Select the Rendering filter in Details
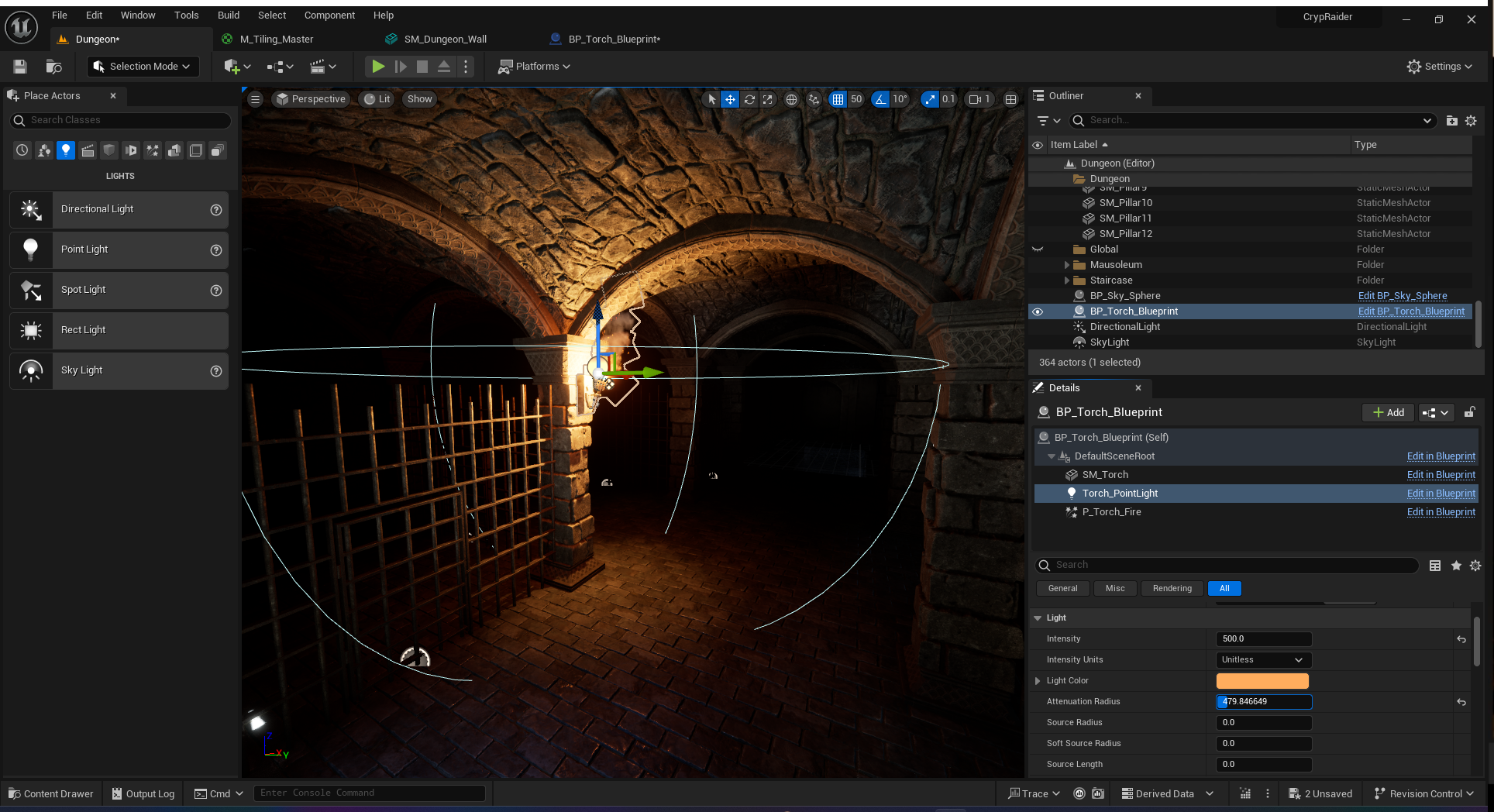This screenshot has height=812, width=1494. coord(1172,588)
